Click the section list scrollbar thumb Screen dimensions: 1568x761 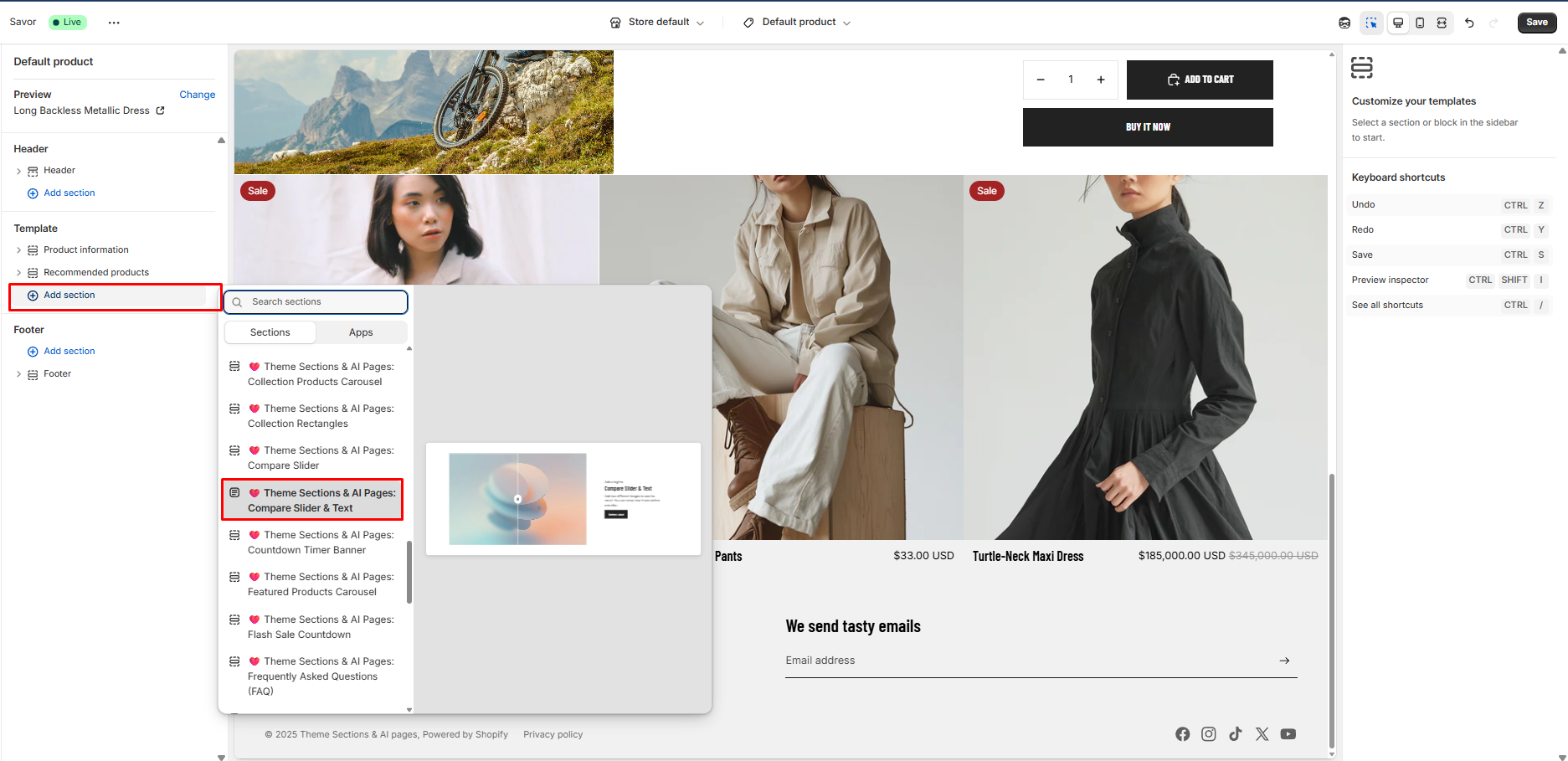(409, 572)
